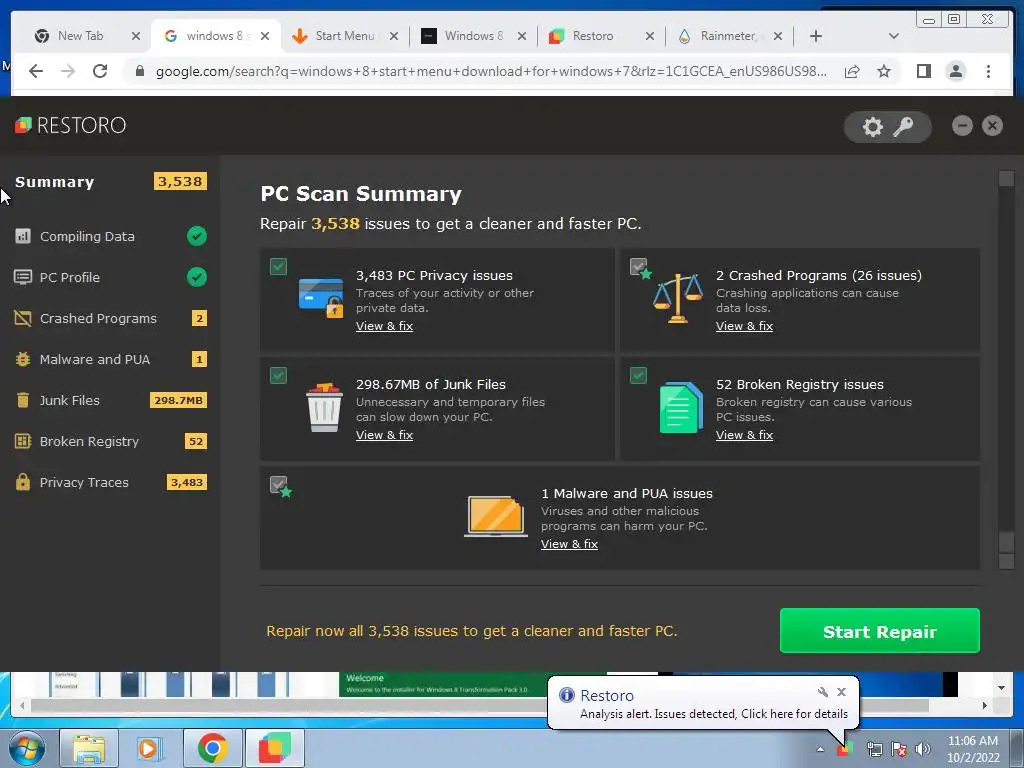This screenshot has width=1024, height=768.
Task: Click the Malware bug sidebar icon
Action: [23, 359]
